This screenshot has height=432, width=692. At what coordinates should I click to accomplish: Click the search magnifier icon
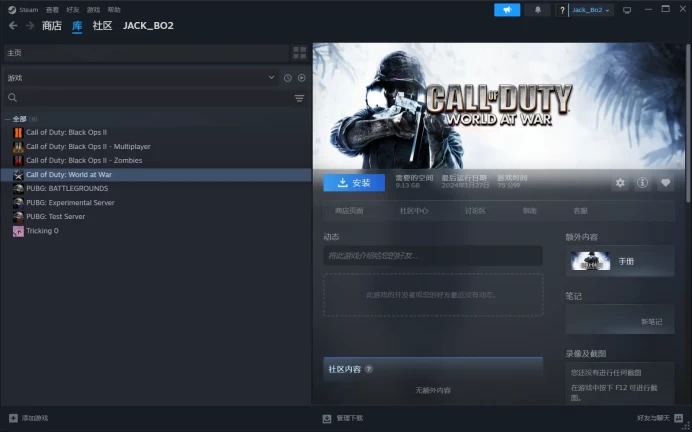point(12,98)
